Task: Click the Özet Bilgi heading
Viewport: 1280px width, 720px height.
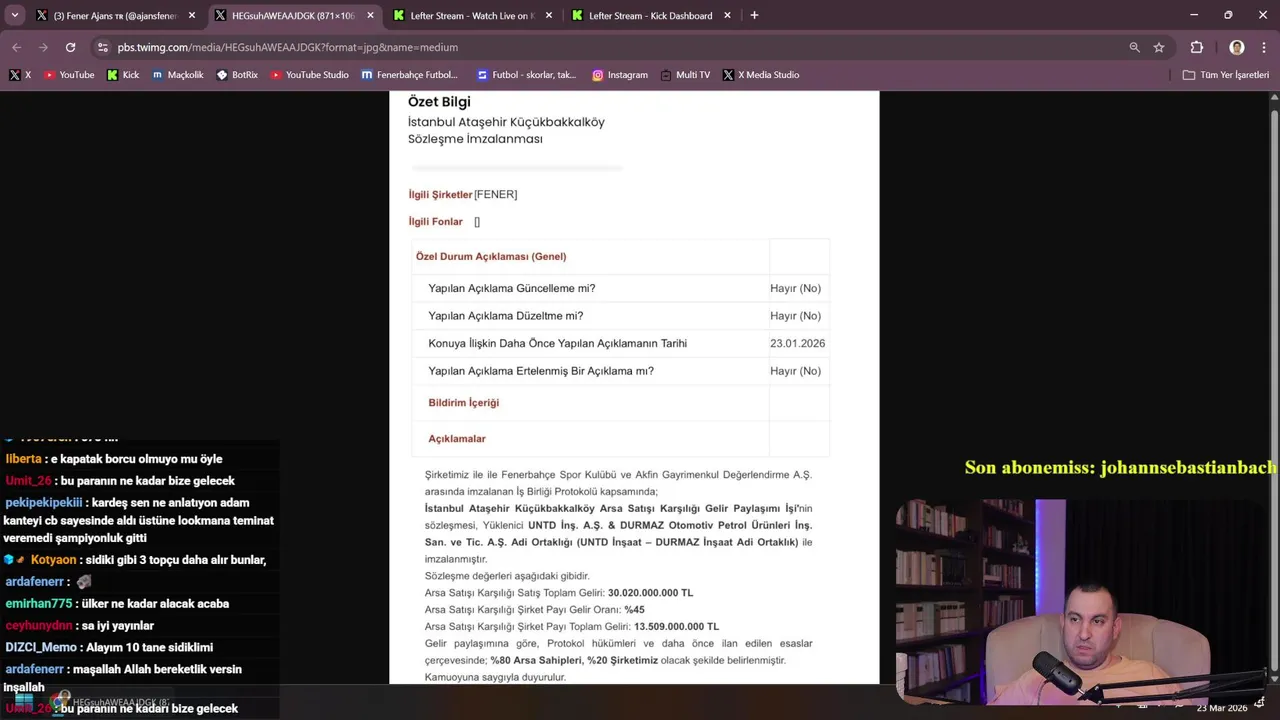Action: pyautogui.click(x=439, y=102)
